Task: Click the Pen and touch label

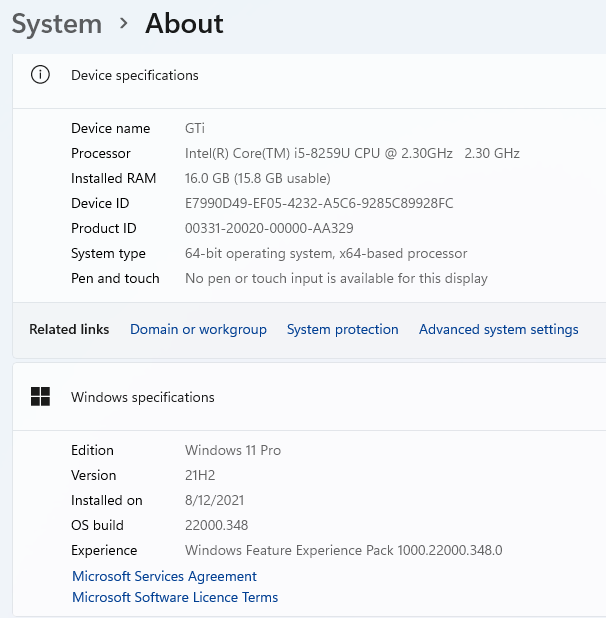Action: point(115,278)
